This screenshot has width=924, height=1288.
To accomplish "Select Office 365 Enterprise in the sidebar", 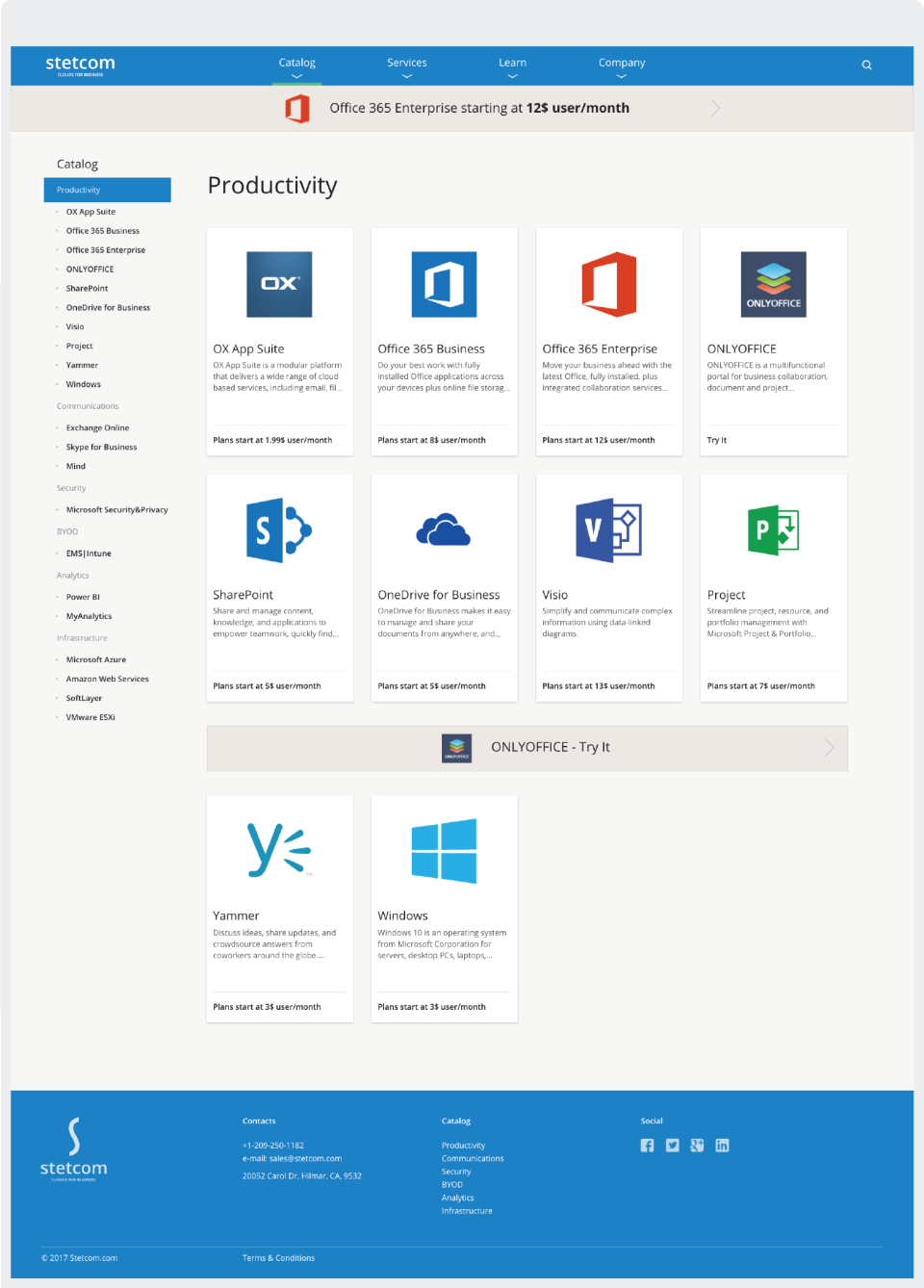I will tap(108, 249).
